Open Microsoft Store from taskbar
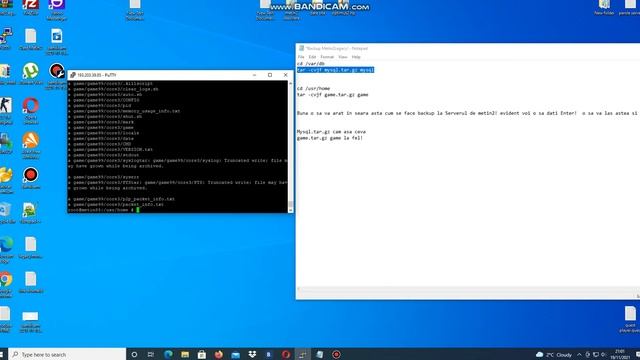 pos(202,354)
